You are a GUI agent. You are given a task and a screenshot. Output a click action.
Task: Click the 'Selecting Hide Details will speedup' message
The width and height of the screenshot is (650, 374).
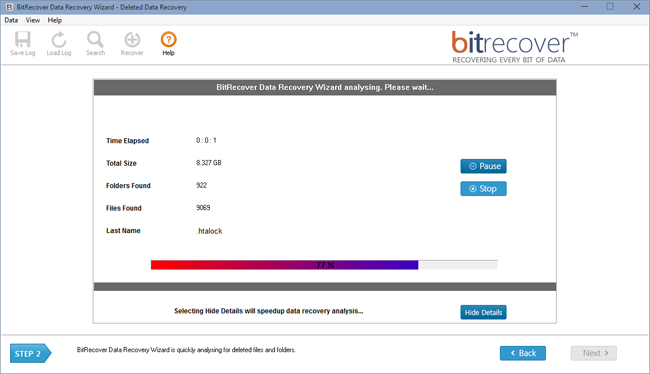point(269,311)
